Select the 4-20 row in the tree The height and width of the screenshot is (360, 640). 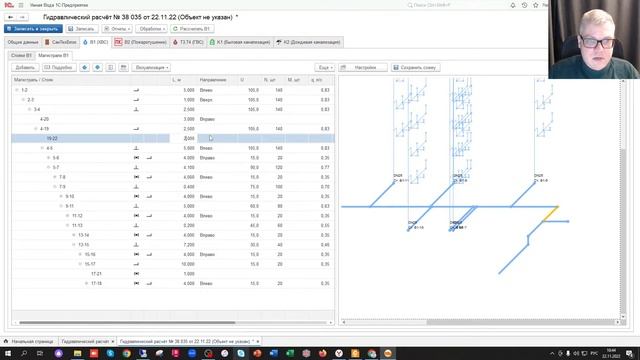173,119
